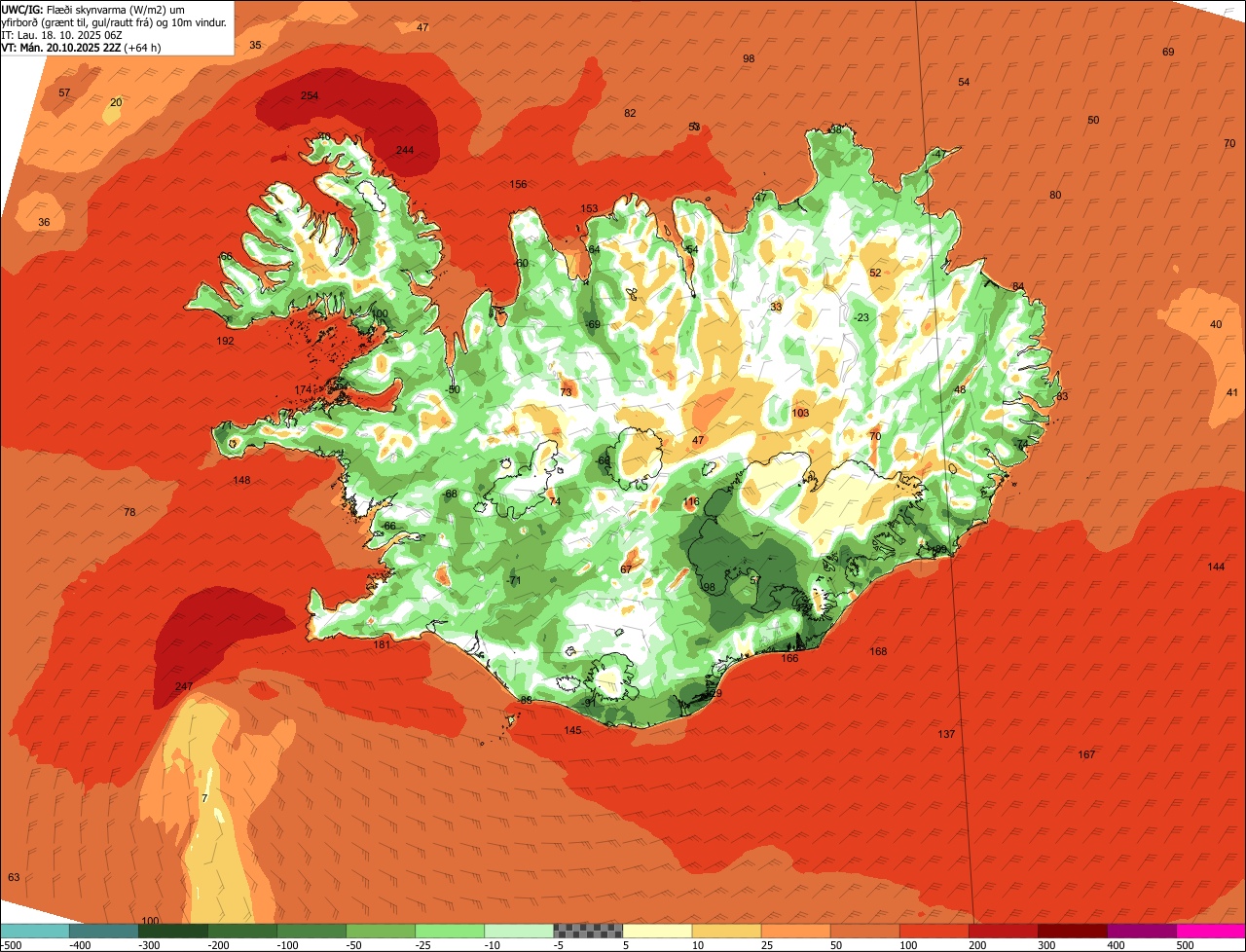This screenshot has height=952, width=1246.
Task: Click the pale yellow legend swatch between 5 and 10
Action: click(657, 931)
